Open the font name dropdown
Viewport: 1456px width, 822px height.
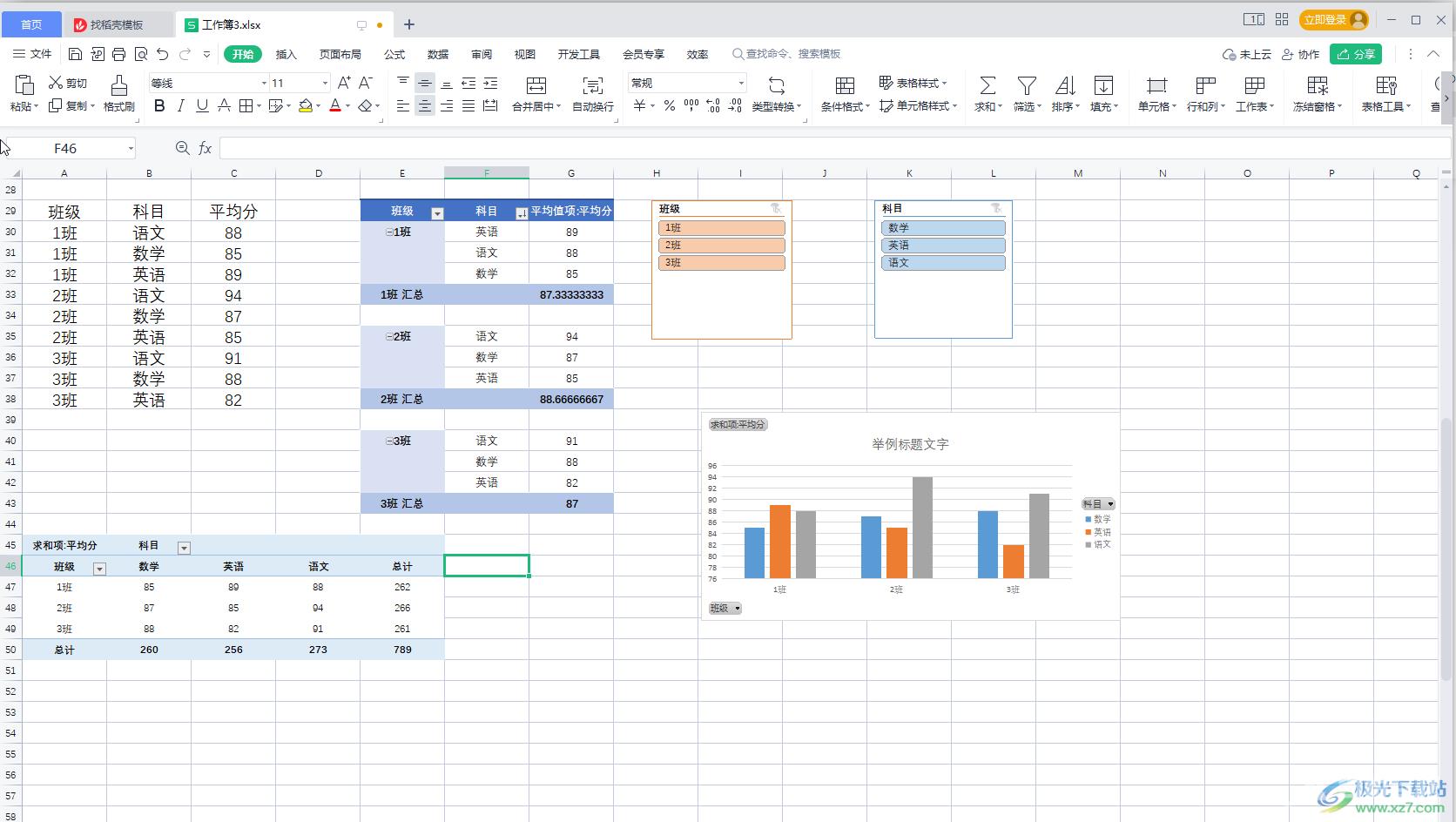click(264, 84)
